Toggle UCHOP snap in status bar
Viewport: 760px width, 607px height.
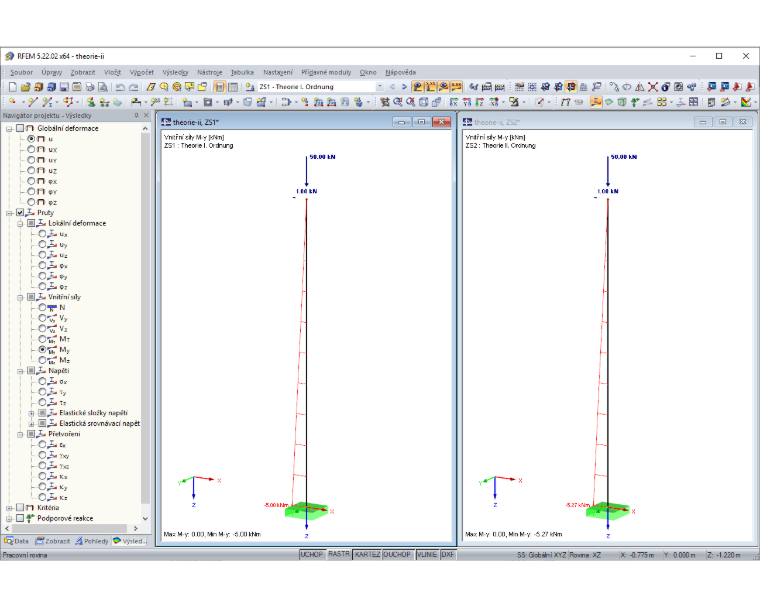coord(312,554)
